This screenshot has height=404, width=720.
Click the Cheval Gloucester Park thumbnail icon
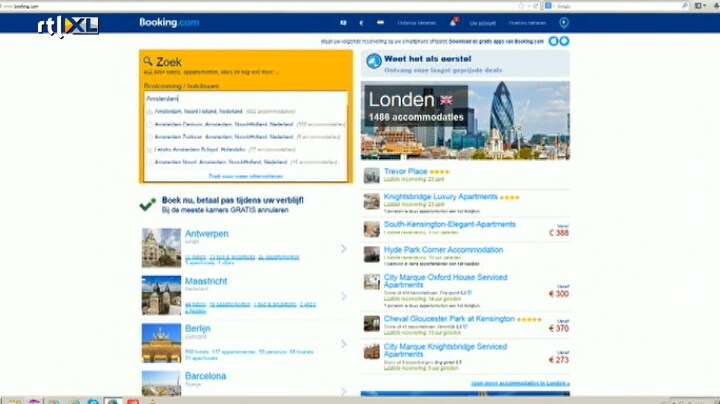pos(371,323)
